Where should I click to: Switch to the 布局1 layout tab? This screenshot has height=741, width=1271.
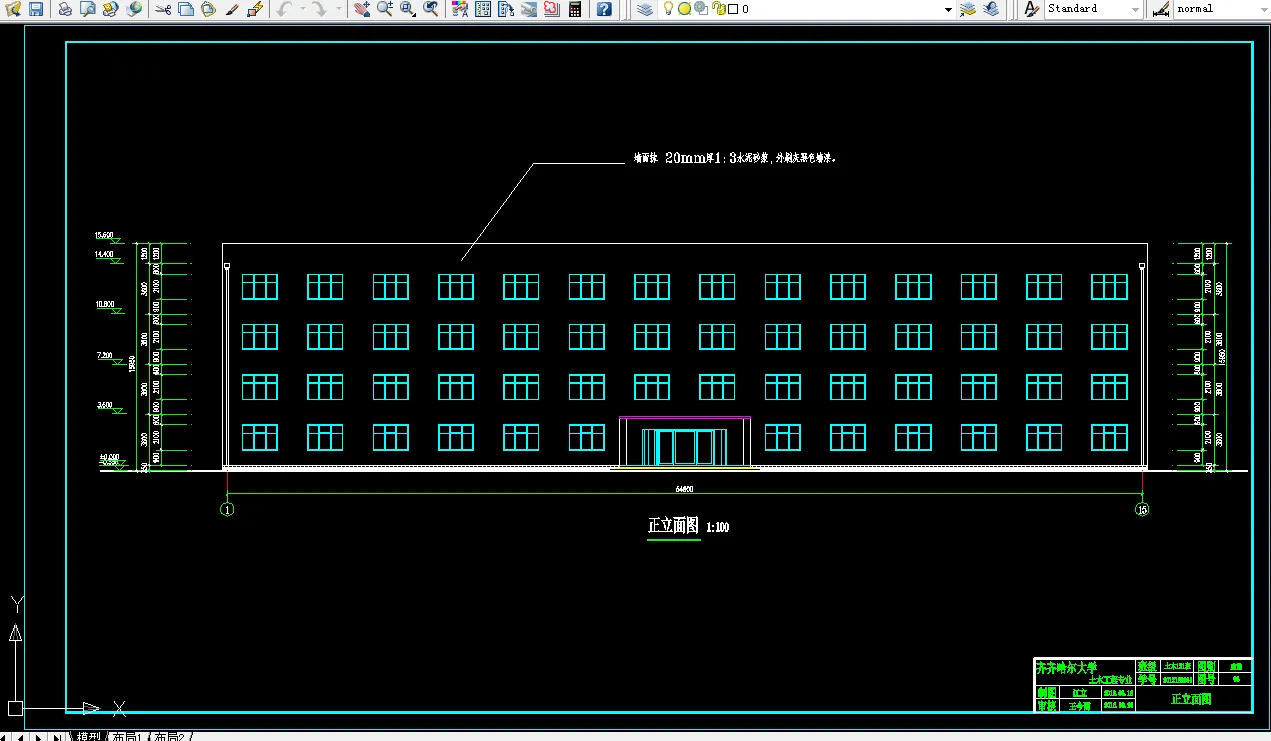(127, 736)
